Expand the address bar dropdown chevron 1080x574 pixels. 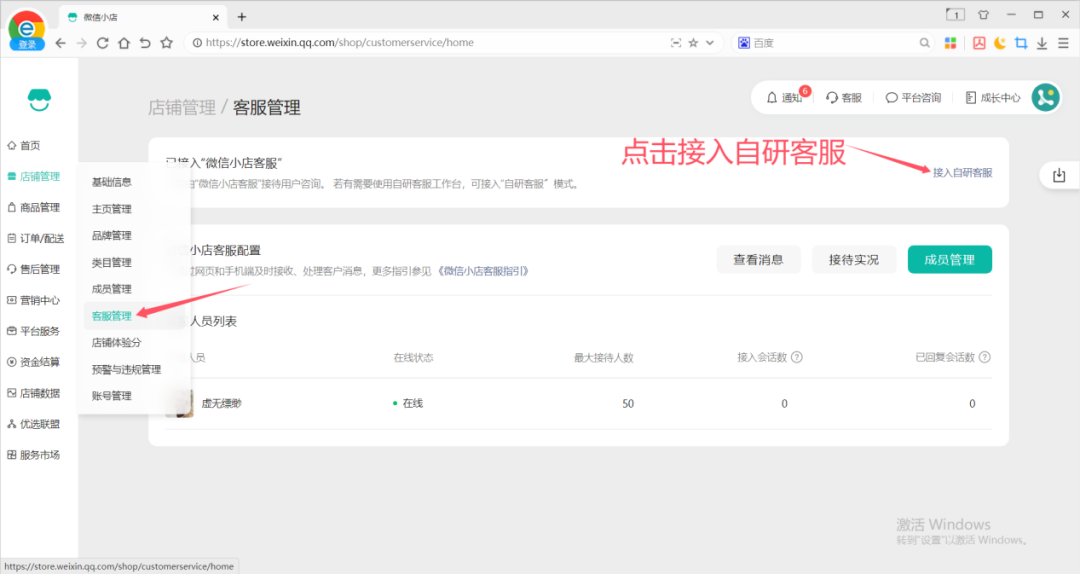coord(710,43)
